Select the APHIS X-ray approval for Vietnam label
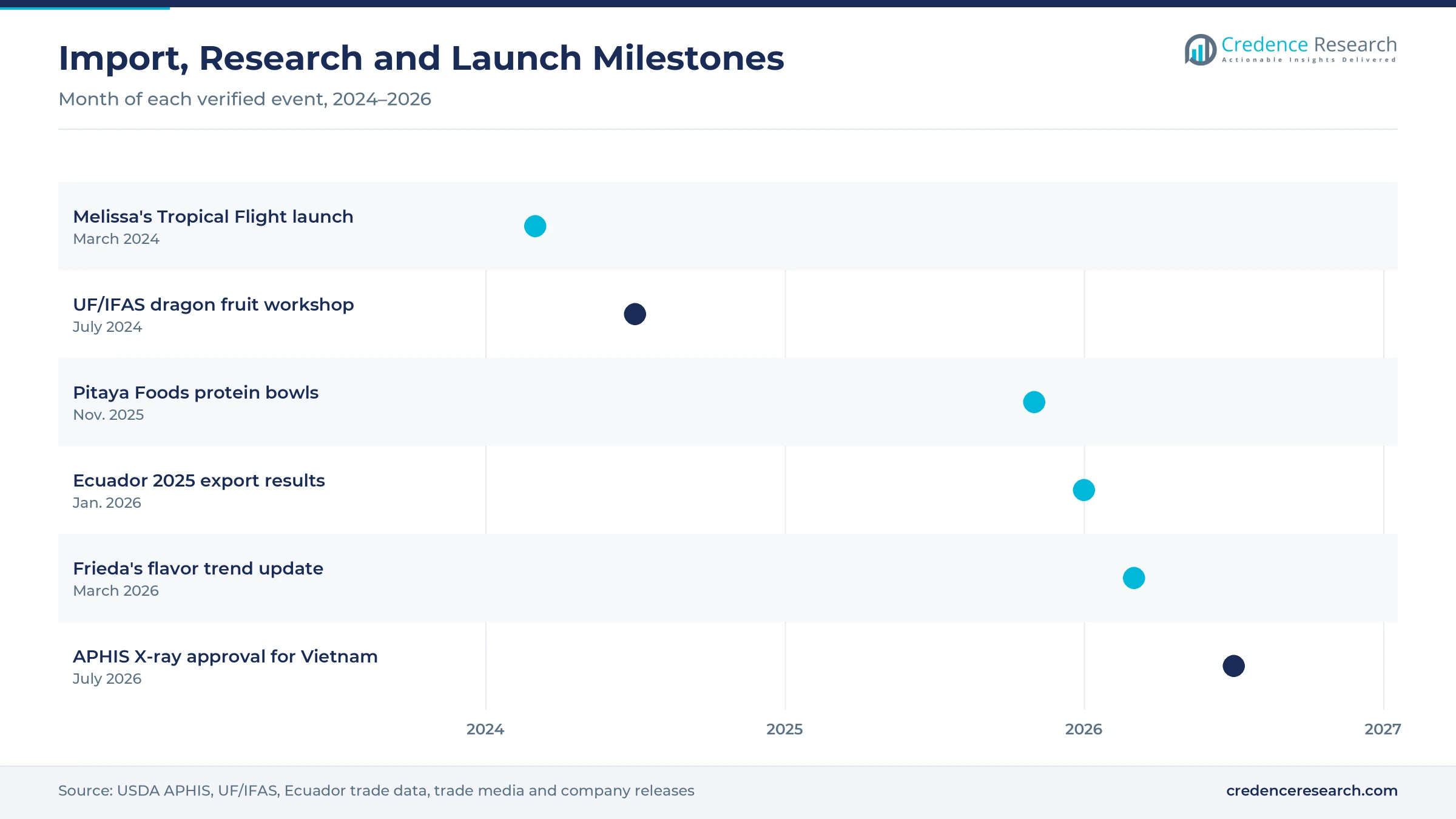The width and height of the screenshot is (1456, 819). point(225,656)
